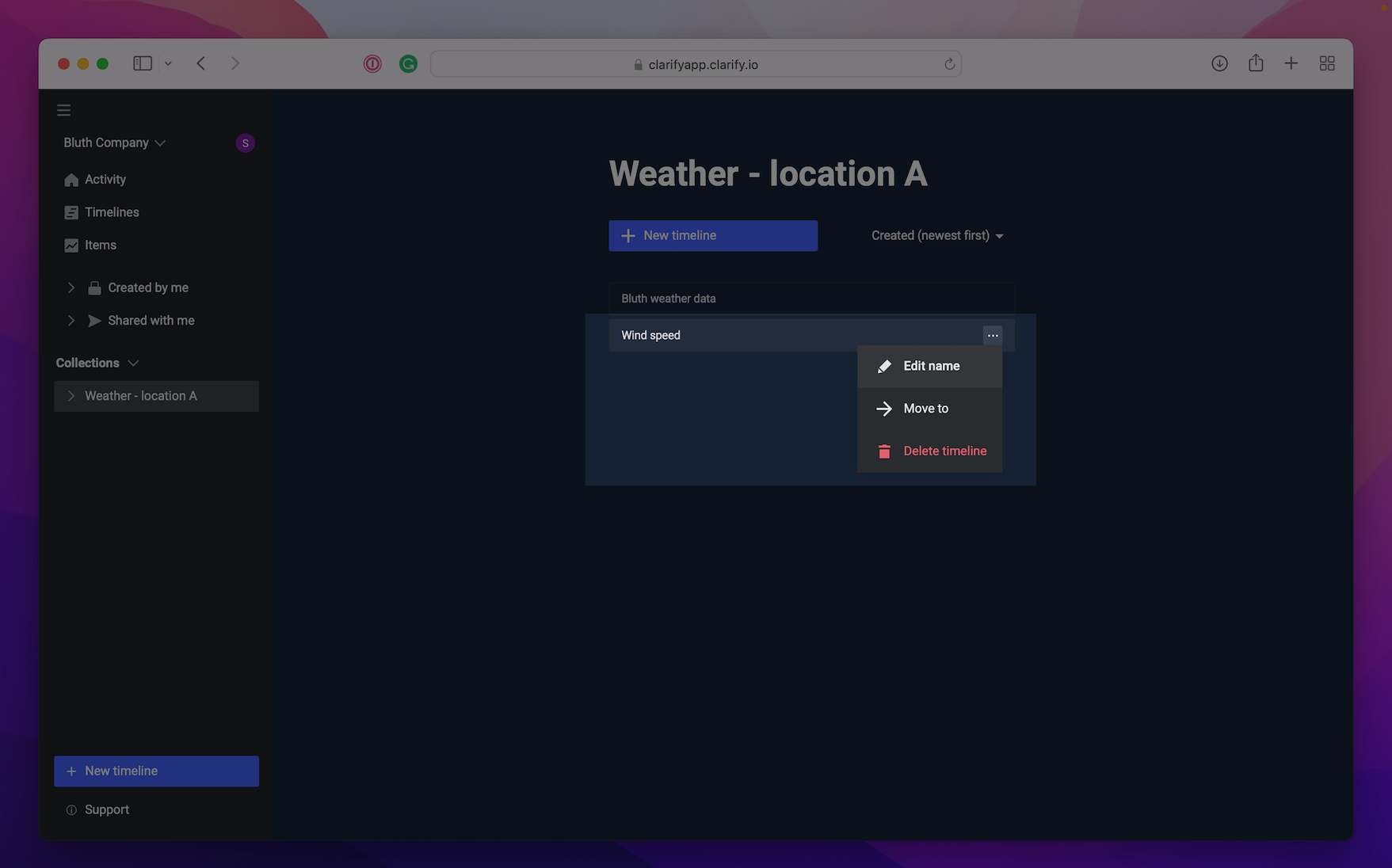Click the hamburger menu icon in sidebar

pyautogui.click(x=64, y=110)
